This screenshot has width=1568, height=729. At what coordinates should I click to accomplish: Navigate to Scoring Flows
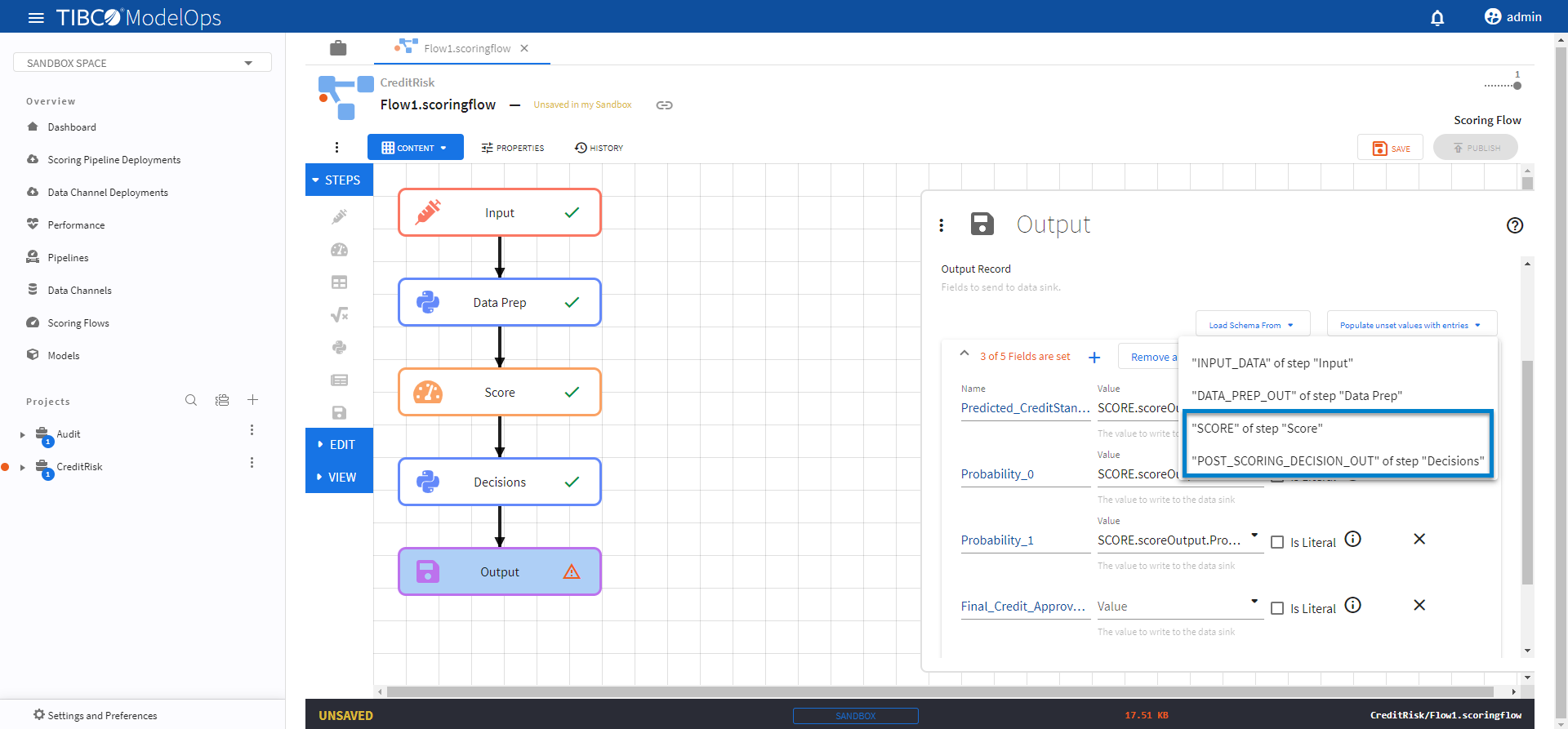coord(78,323)
